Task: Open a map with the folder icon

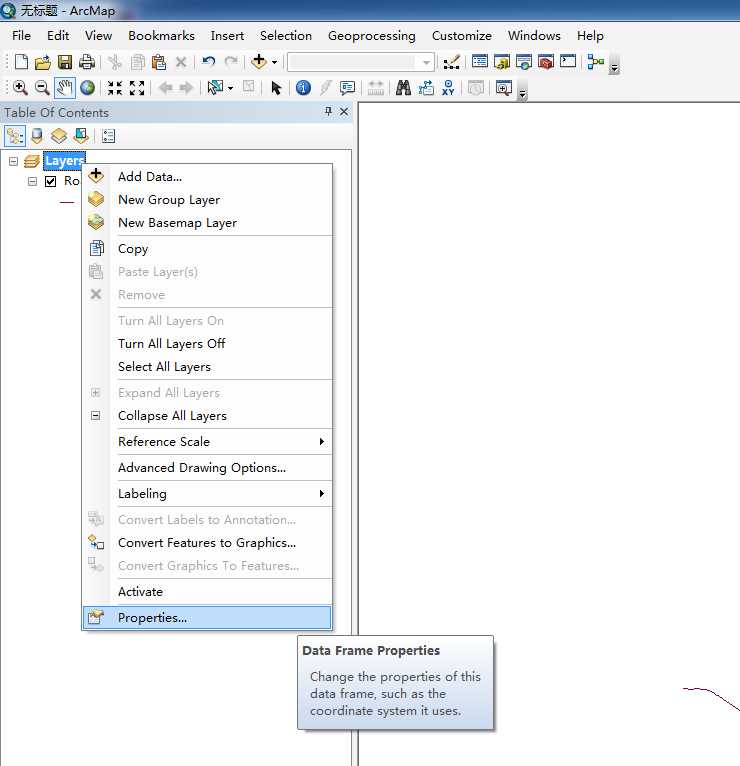Action: 43,62
